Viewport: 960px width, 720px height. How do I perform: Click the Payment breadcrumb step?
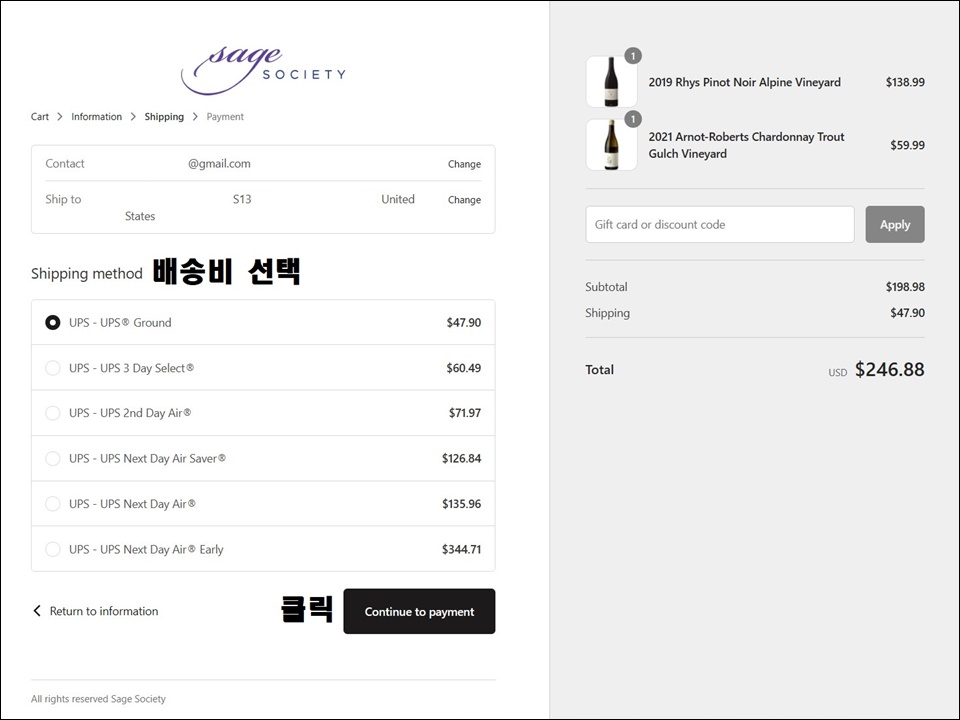(225, 117)
